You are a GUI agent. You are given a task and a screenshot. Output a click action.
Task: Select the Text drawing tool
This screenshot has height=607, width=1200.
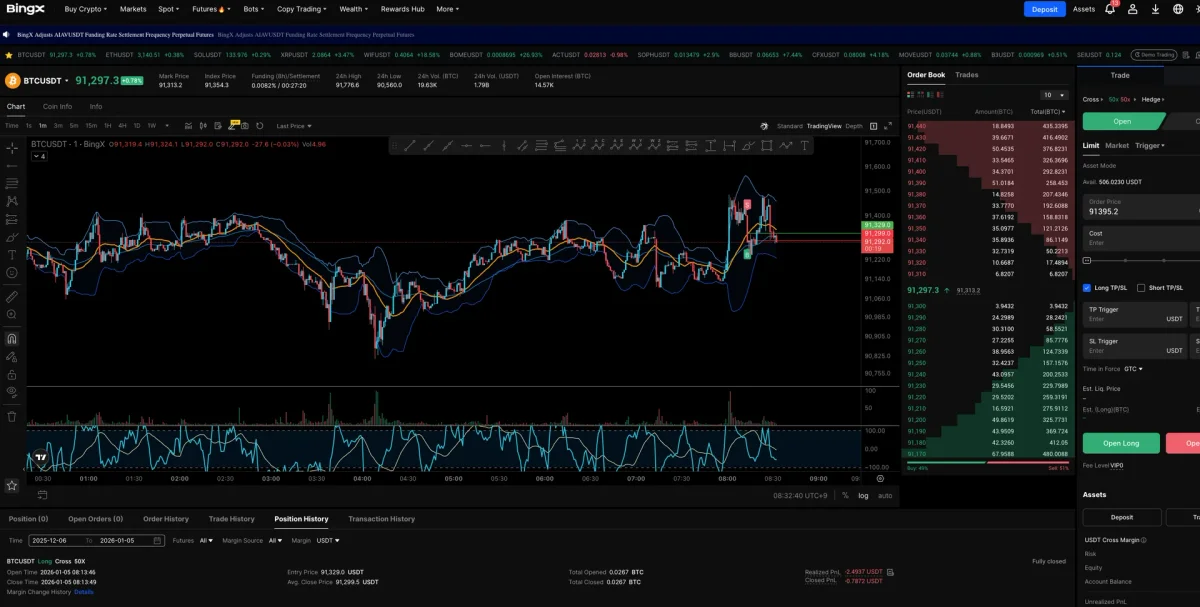tap(12, 255)
